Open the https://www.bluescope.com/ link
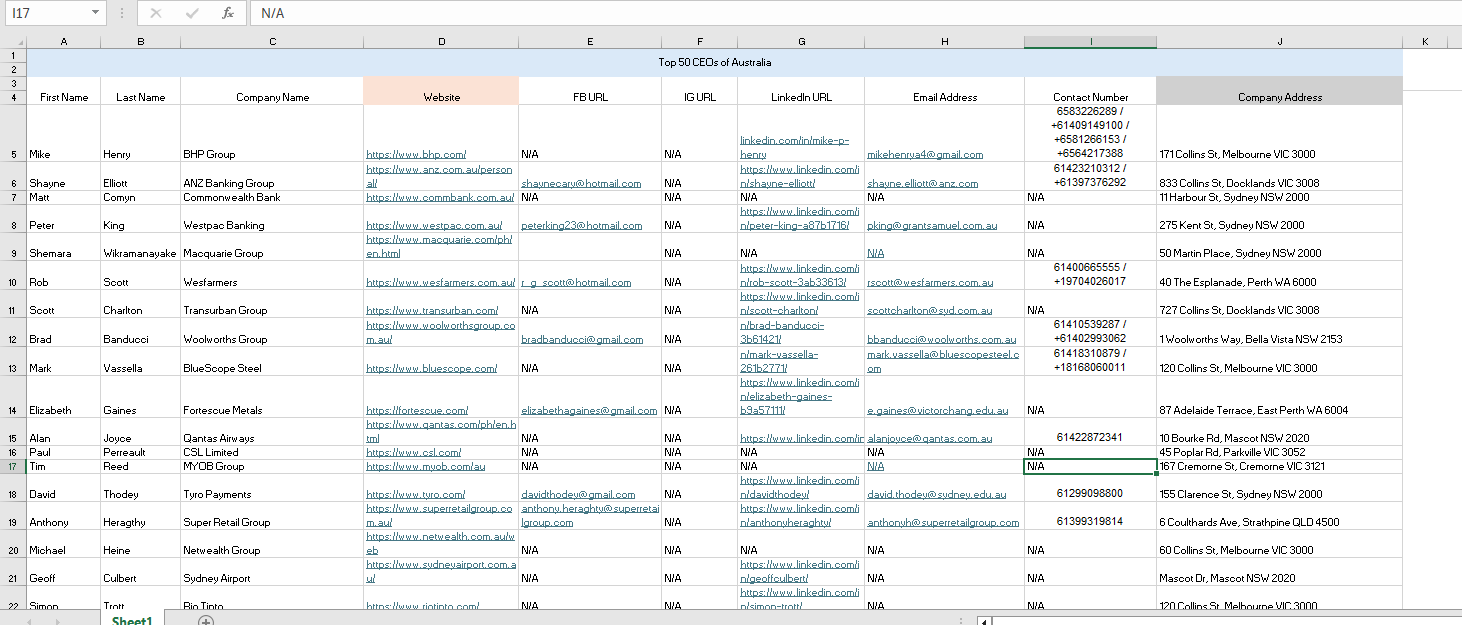The width and height of the screenshot is (1462, 625). (x=432, y=369)
